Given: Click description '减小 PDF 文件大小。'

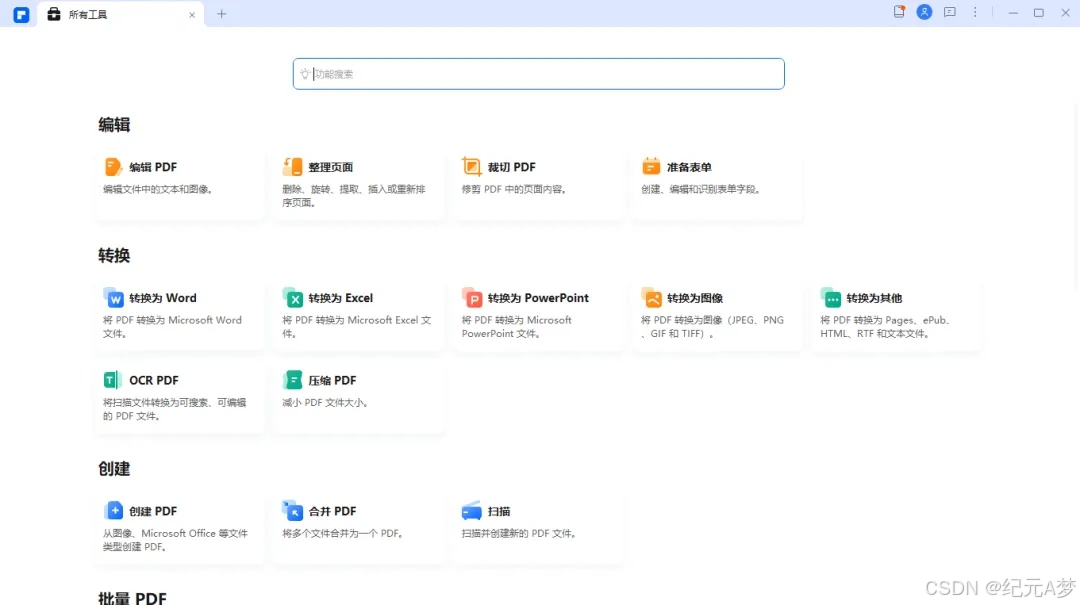Looking at the screenshot, I should [325, 402].
